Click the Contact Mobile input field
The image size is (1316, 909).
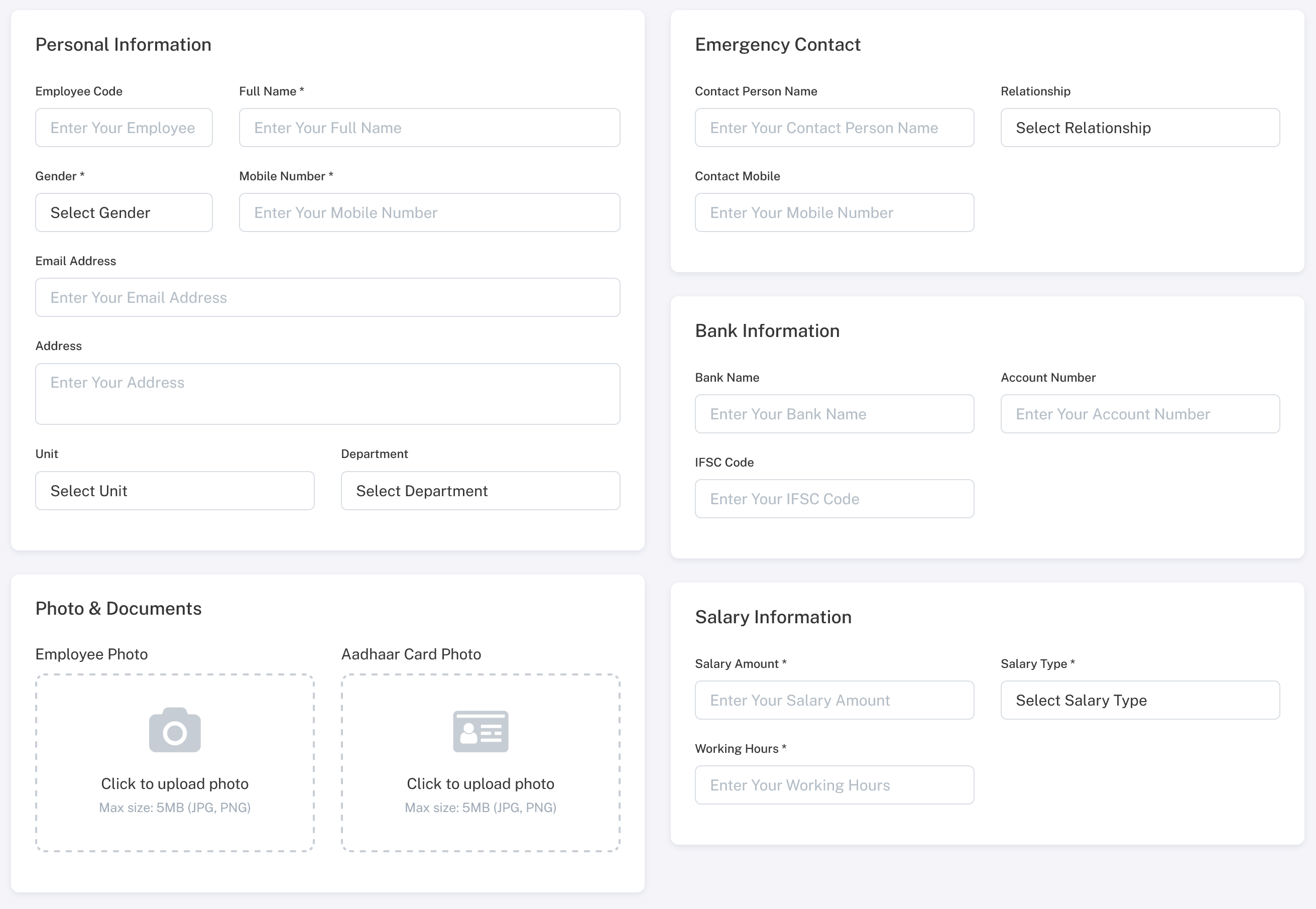click(833, 212)
